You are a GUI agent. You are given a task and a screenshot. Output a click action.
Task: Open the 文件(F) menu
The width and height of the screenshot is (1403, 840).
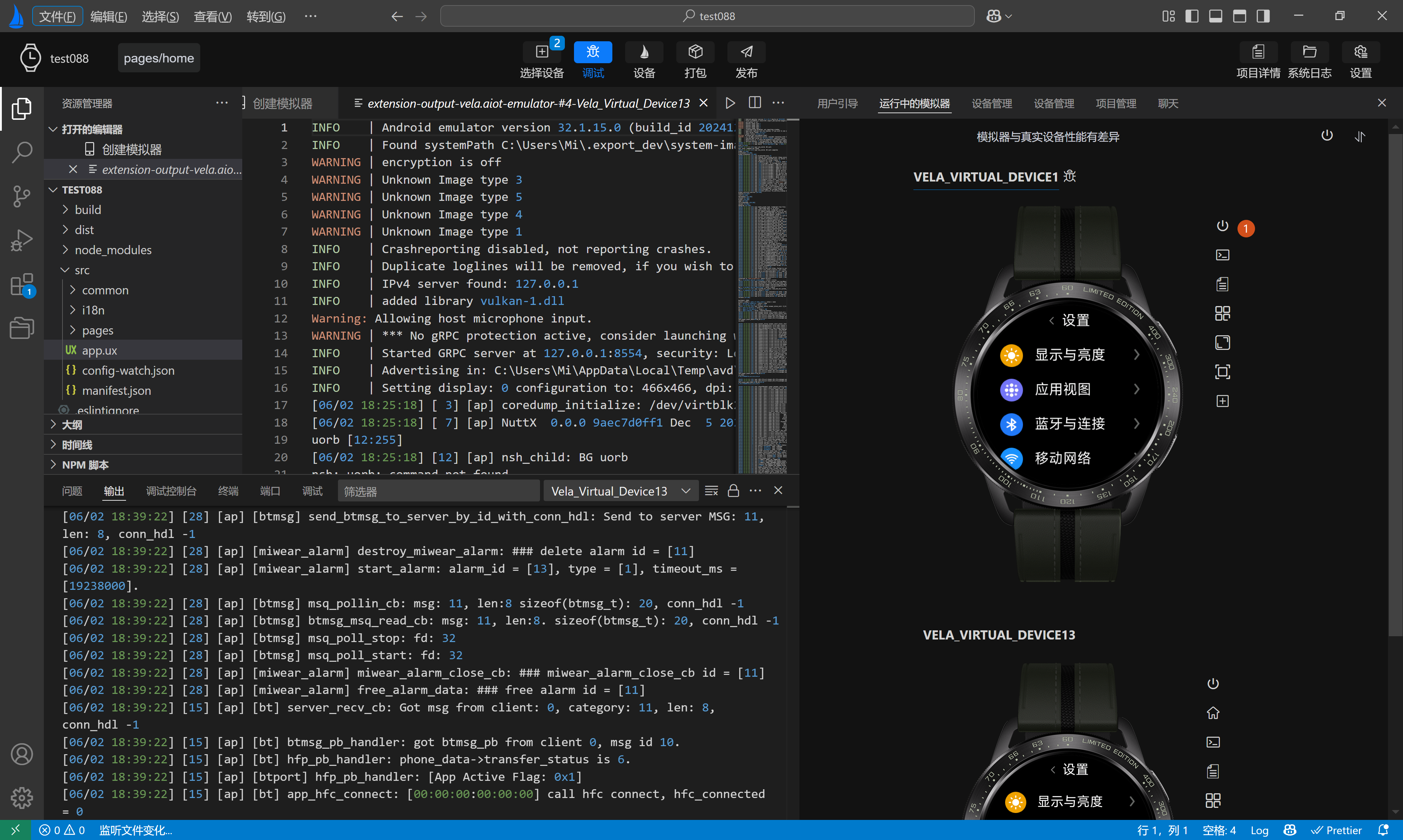click(x=57, y=16)
